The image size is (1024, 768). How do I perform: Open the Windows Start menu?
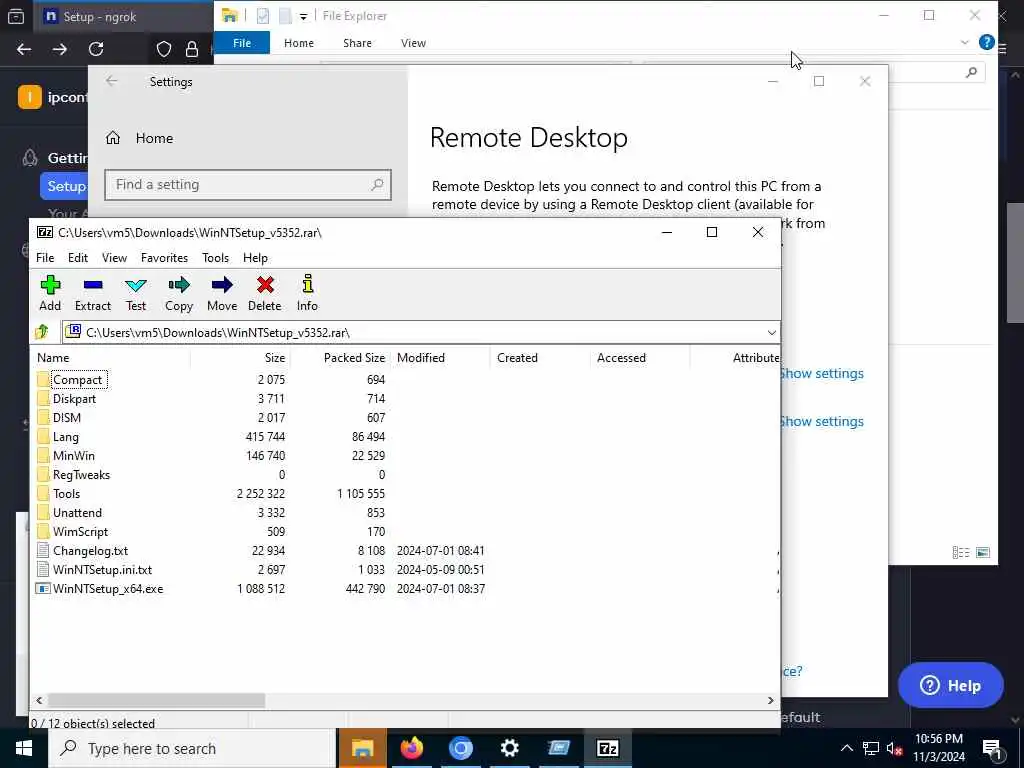point(24,748)
